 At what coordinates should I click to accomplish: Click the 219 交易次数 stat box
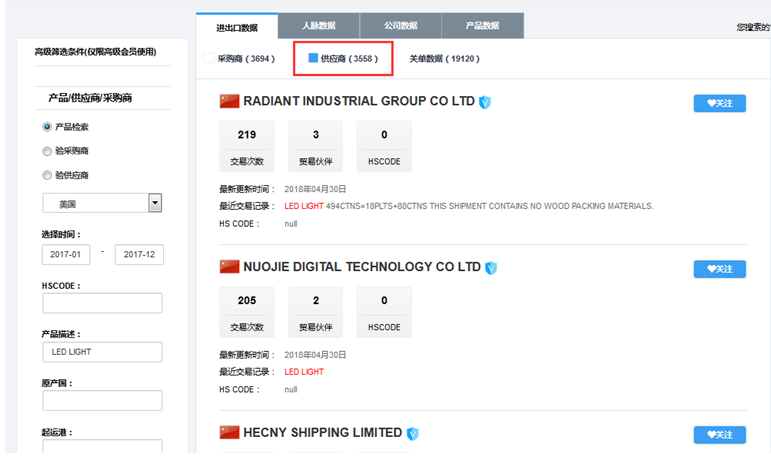pyautogui.click(x=247, y=146)
